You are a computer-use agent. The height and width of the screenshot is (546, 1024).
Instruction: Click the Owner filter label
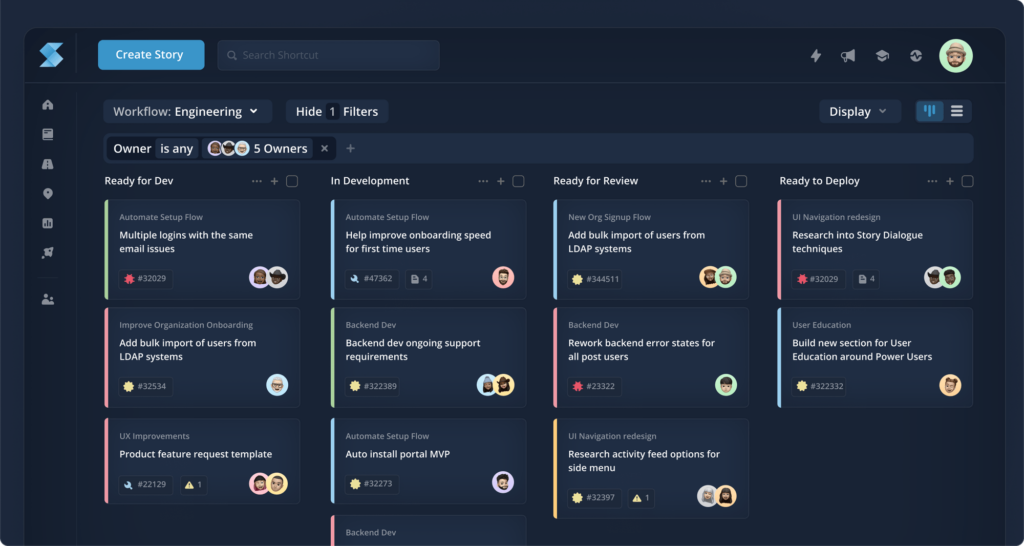[x=132, y=148]
